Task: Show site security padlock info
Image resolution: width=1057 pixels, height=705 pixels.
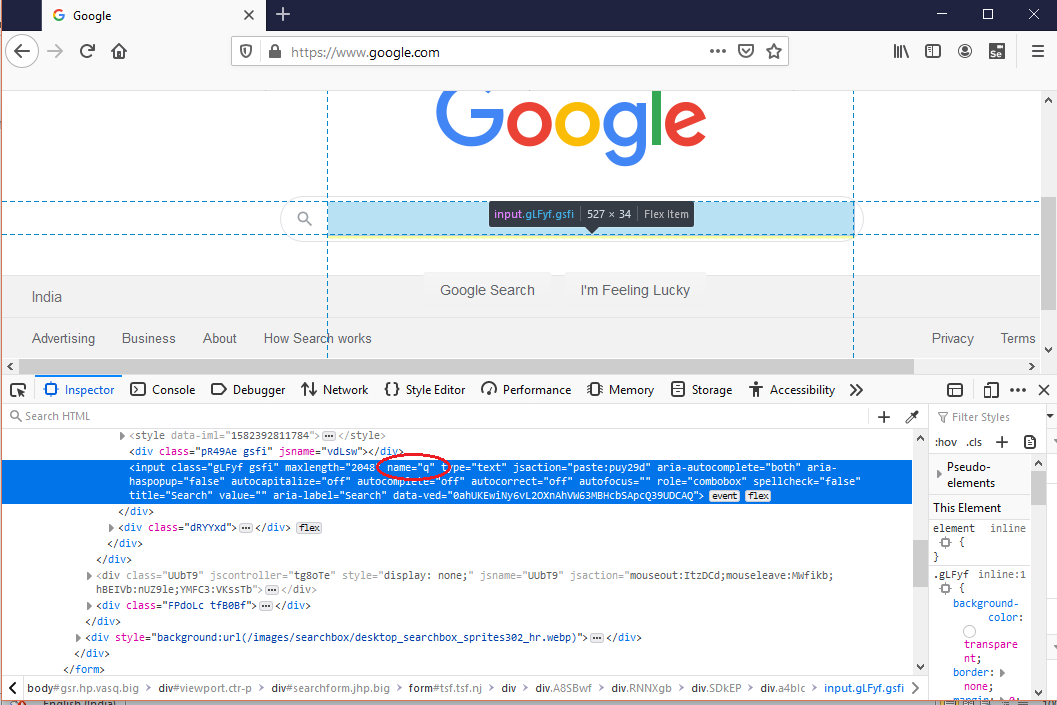Action: click(x=274, y=51)
